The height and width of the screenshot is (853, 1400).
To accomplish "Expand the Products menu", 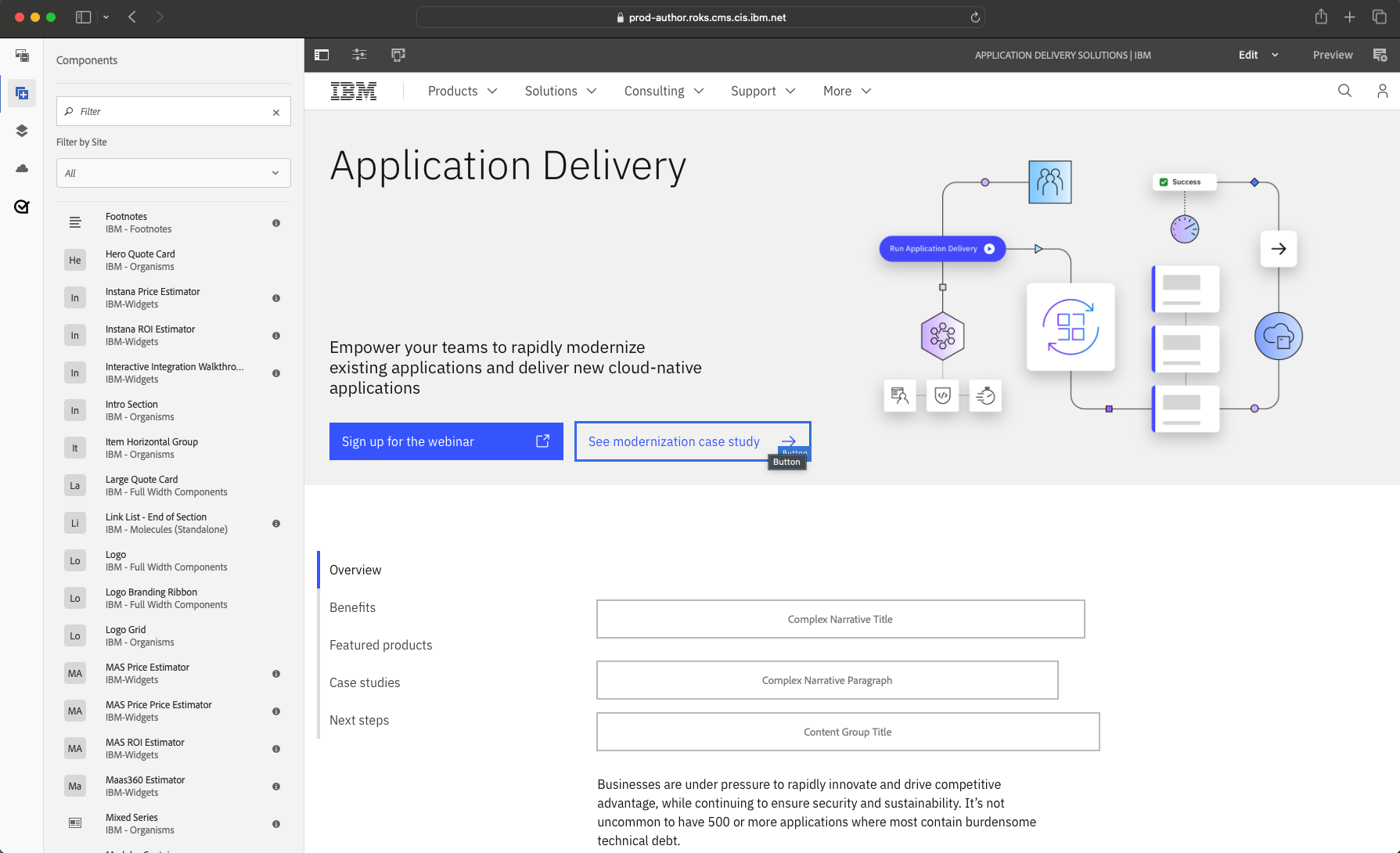I will tap(462, 91).
